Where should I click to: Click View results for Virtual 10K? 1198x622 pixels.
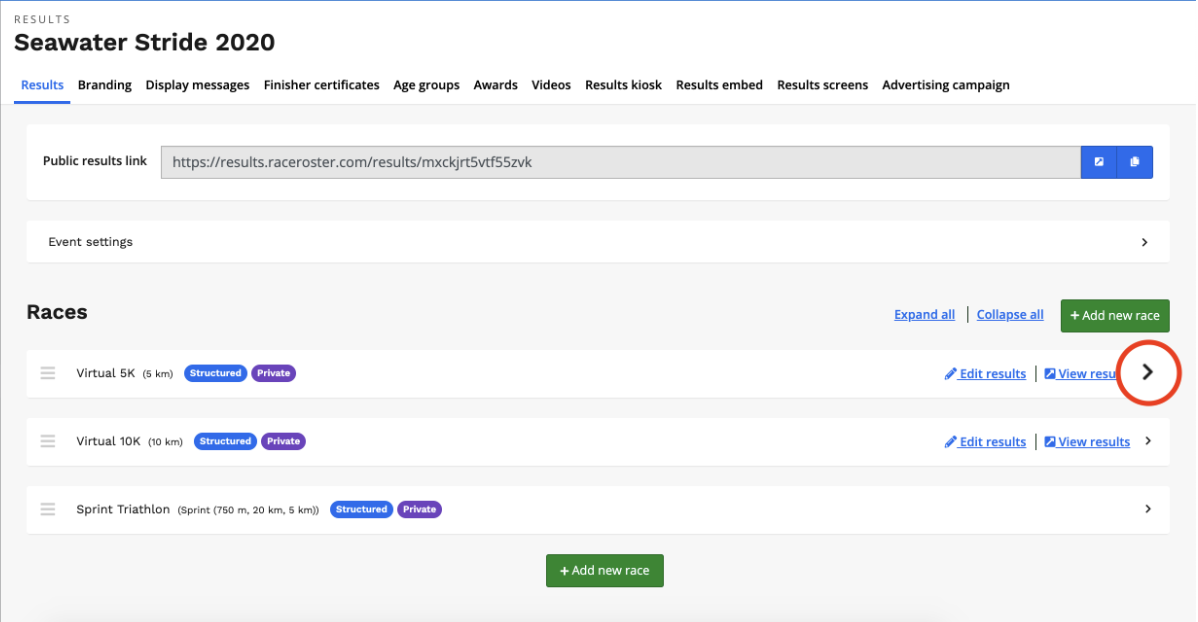click(x=1087, y=442)
